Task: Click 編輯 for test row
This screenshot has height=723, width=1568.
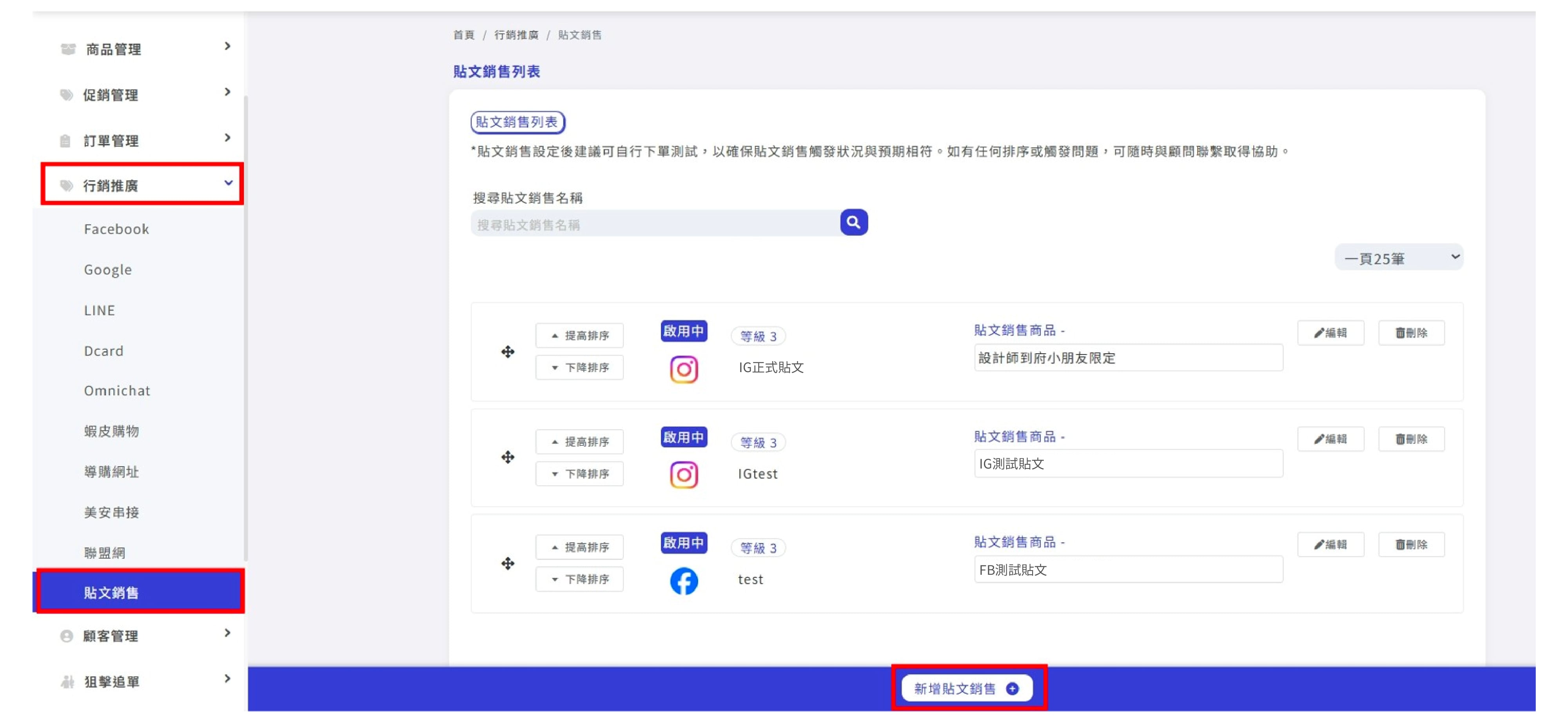Action: point(1330,545)
